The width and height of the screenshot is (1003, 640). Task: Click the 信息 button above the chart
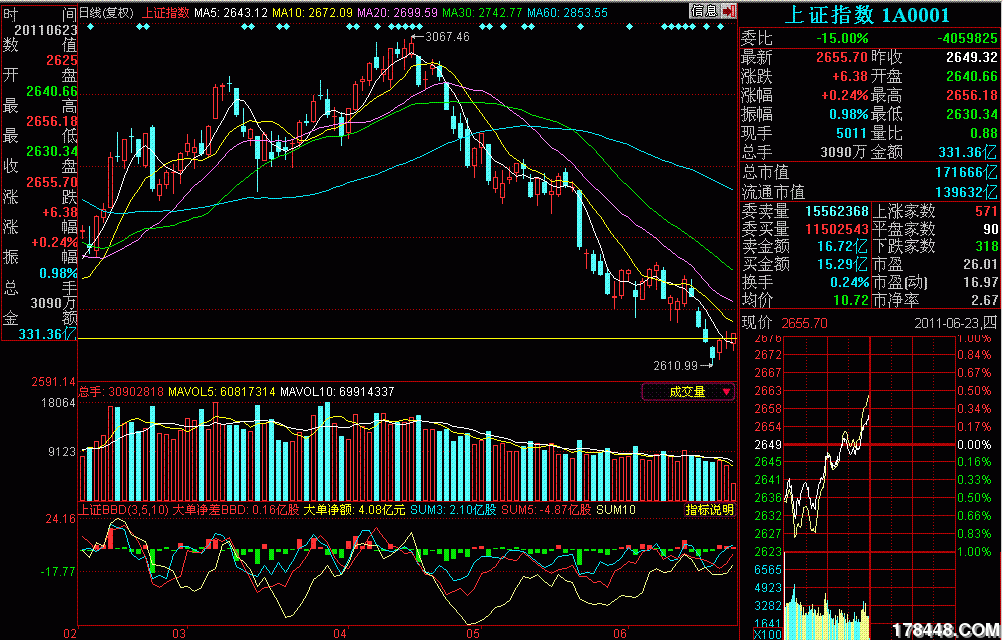(703, 12)
